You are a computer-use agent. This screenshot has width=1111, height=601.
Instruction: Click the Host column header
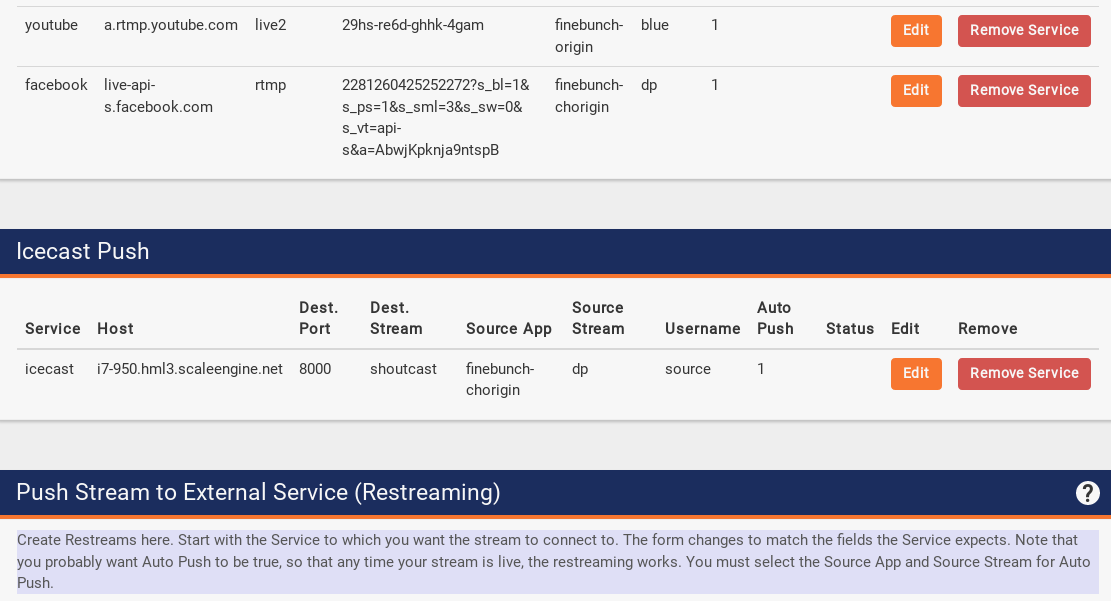[115, 329]
